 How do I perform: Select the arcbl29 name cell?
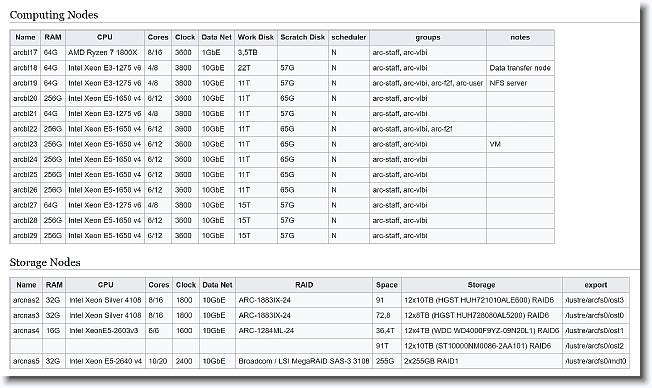[25, 236]
